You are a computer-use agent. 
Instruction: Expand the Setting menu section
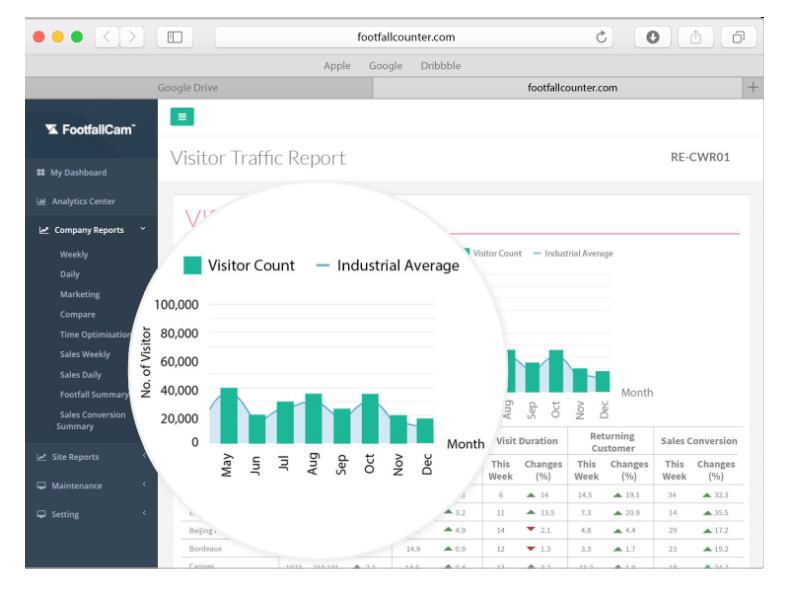144,514
